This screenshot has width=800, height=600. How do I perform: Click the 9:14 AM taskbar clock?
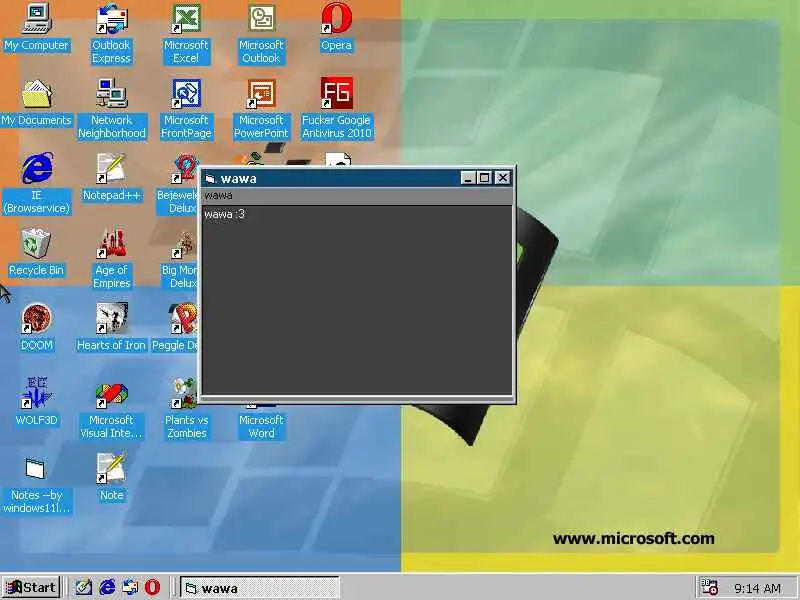point(757,588)
